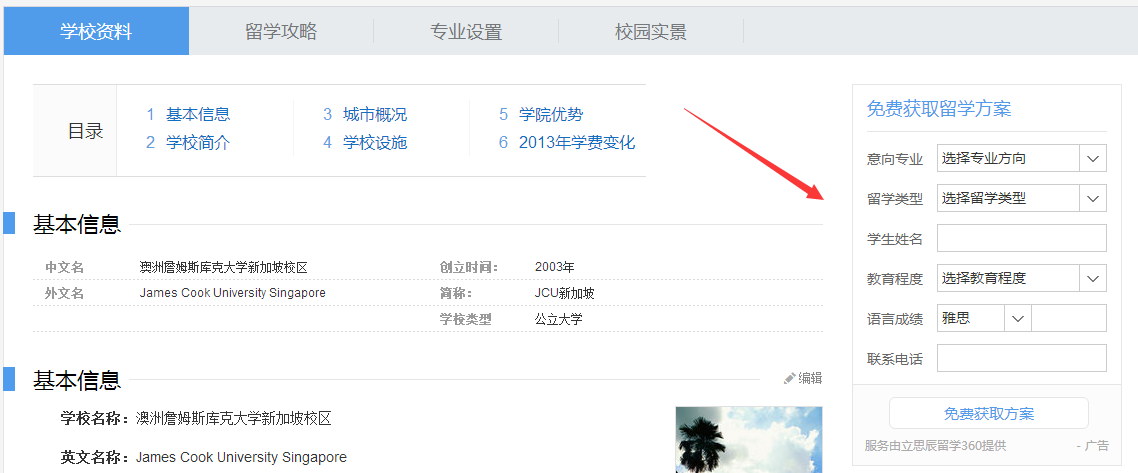This screenshot has height=473, width=1138.
Task: Focus the 联系电话 input field
Action: click(1022, 358)
